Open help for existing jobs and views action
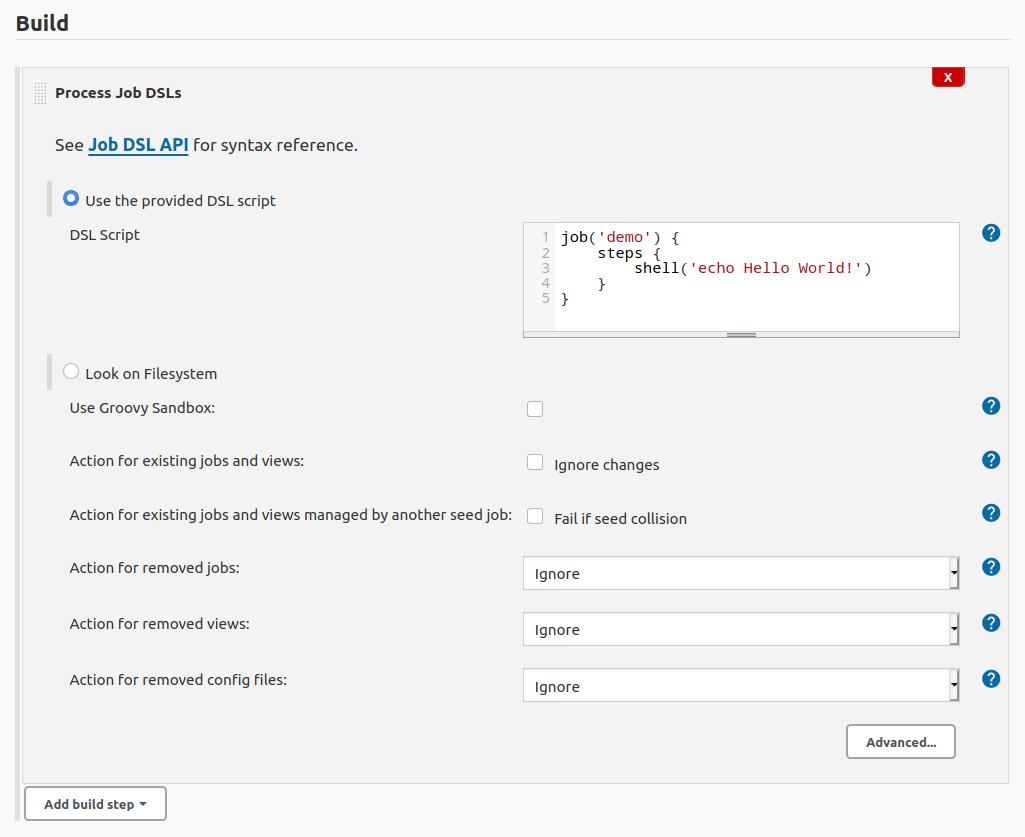 (990, 460)
